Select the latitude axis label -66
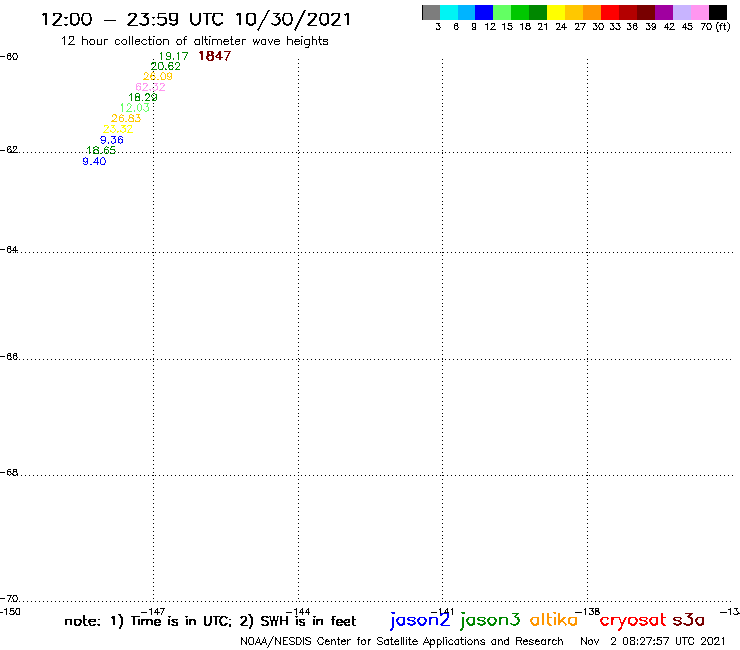 9,357
